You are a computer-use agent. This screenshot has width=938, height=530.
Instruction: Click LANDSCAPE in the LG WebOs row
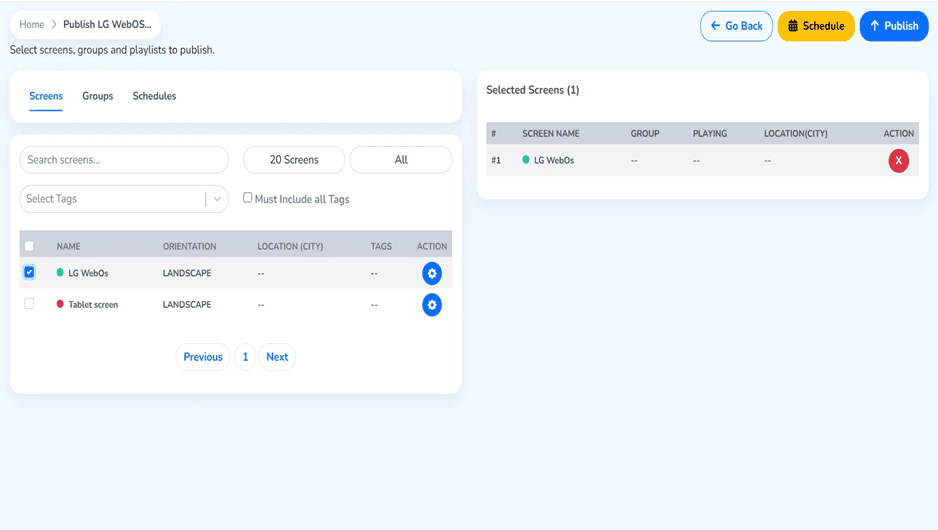187,273
